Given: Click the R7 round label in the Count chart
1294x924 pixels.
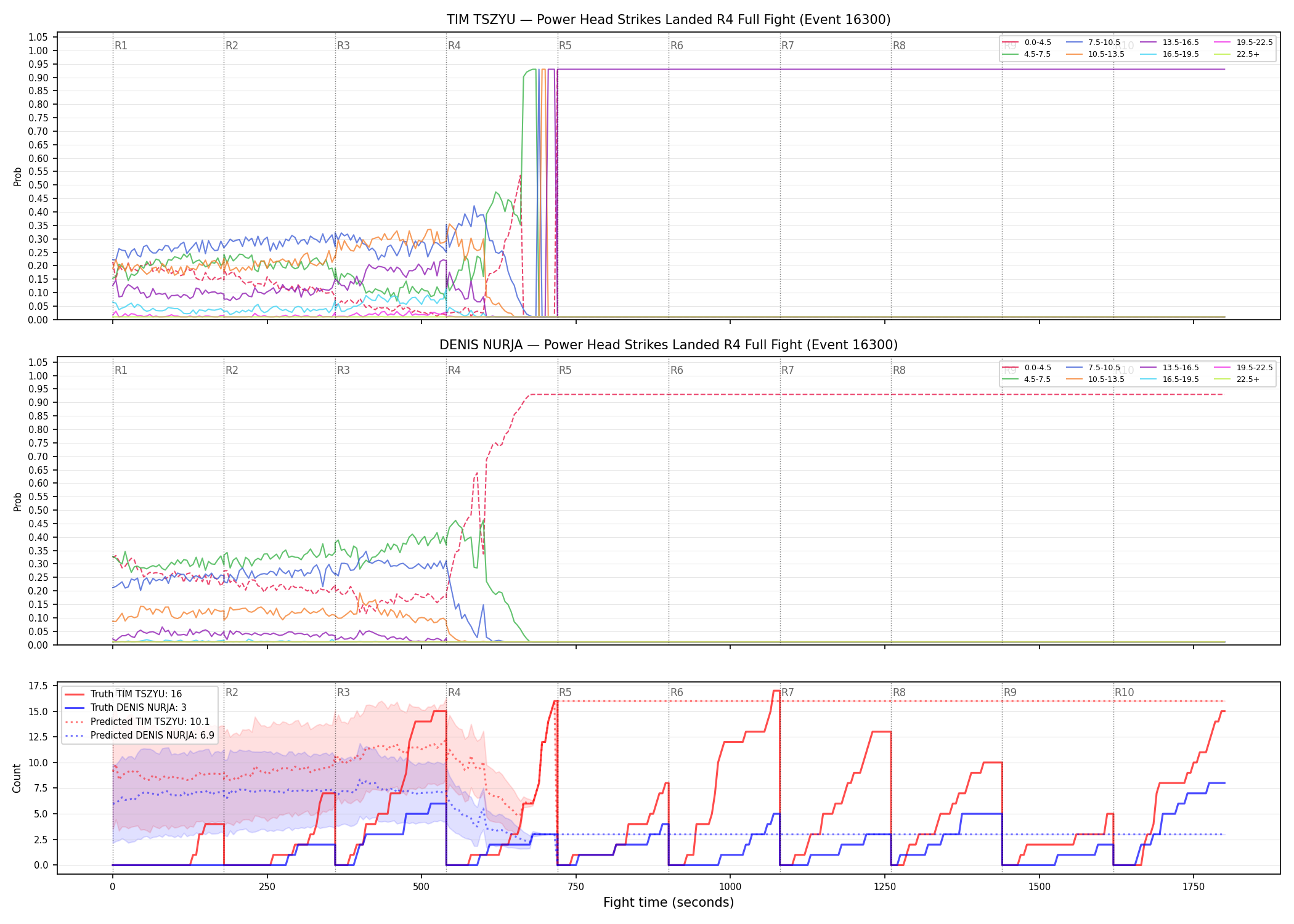Looking at the screenshot, I should tap(787, 692).
